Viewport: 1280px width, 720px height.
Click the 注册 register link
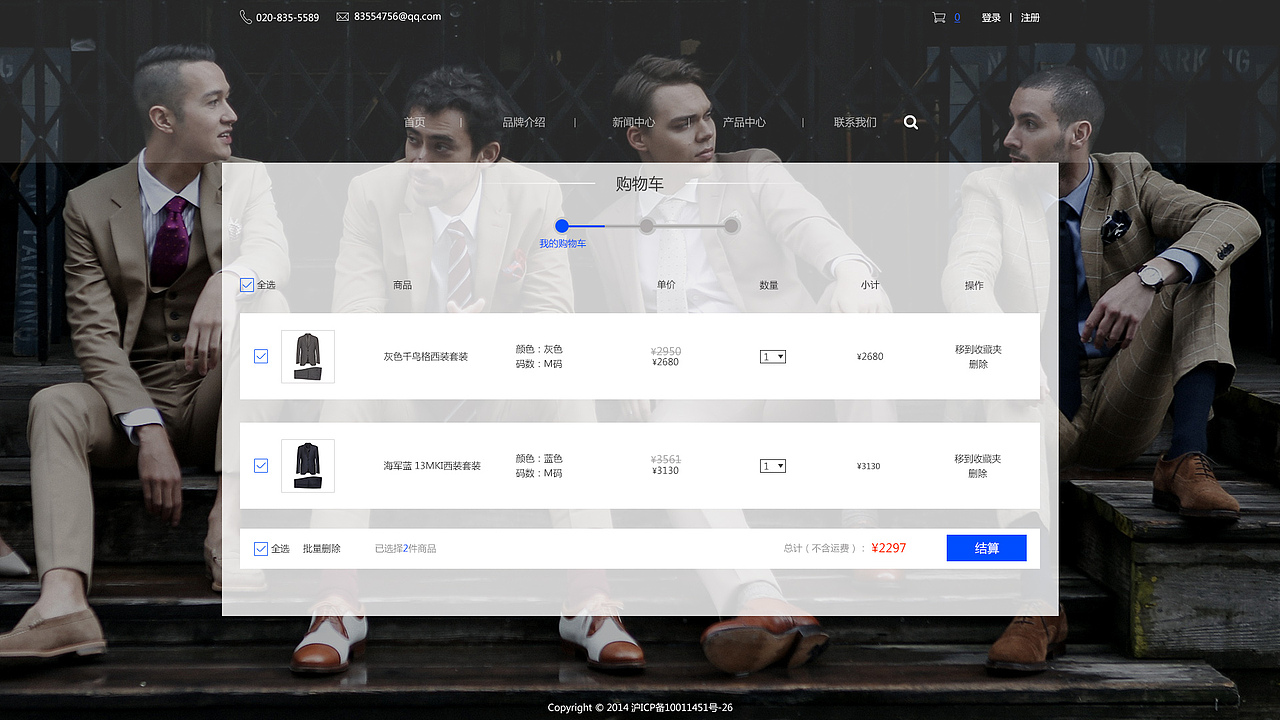click(x=1030, y=17)
